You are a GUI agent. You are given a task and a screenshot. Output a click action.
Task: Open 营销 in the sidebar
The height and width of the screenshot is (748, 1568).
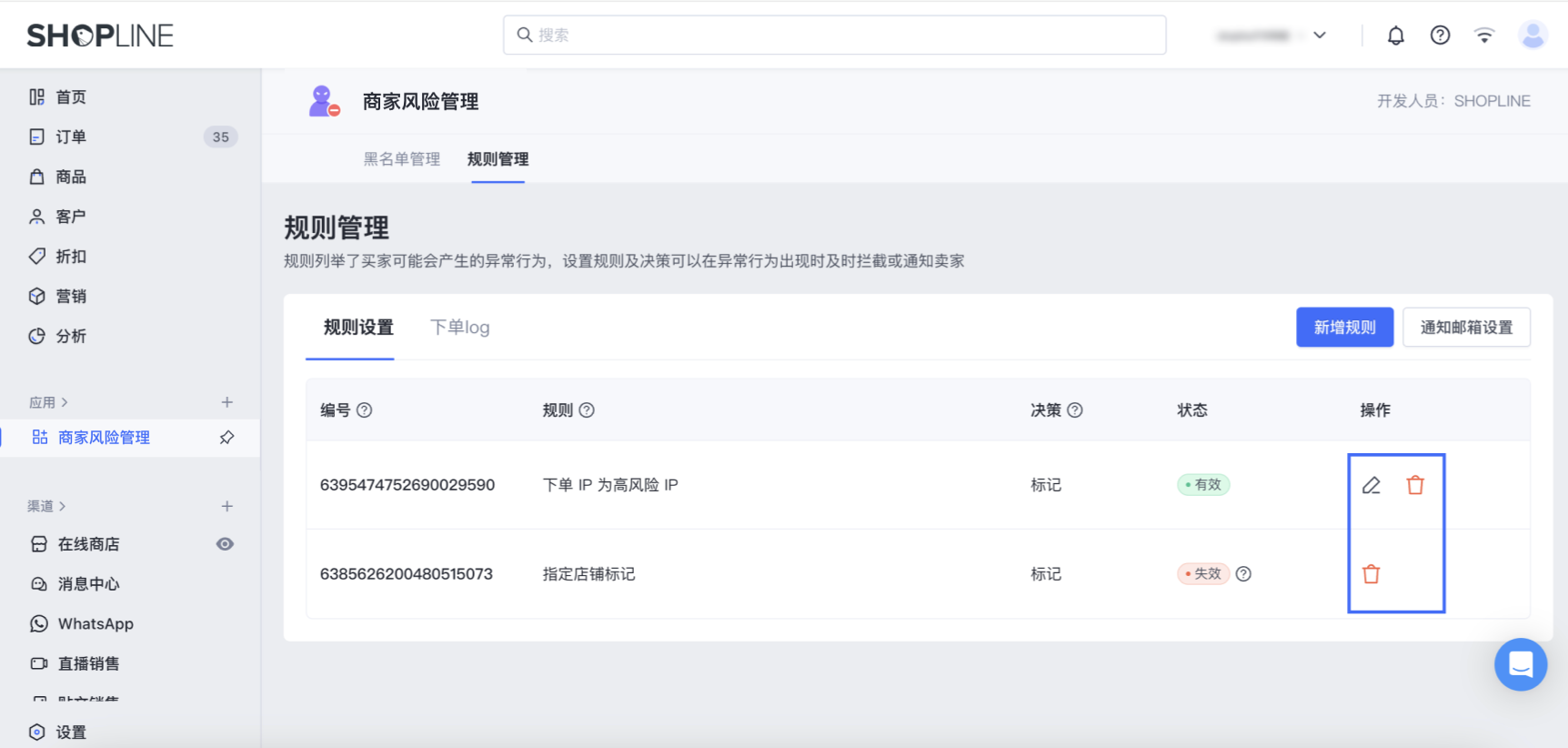[x=71, y=297]
